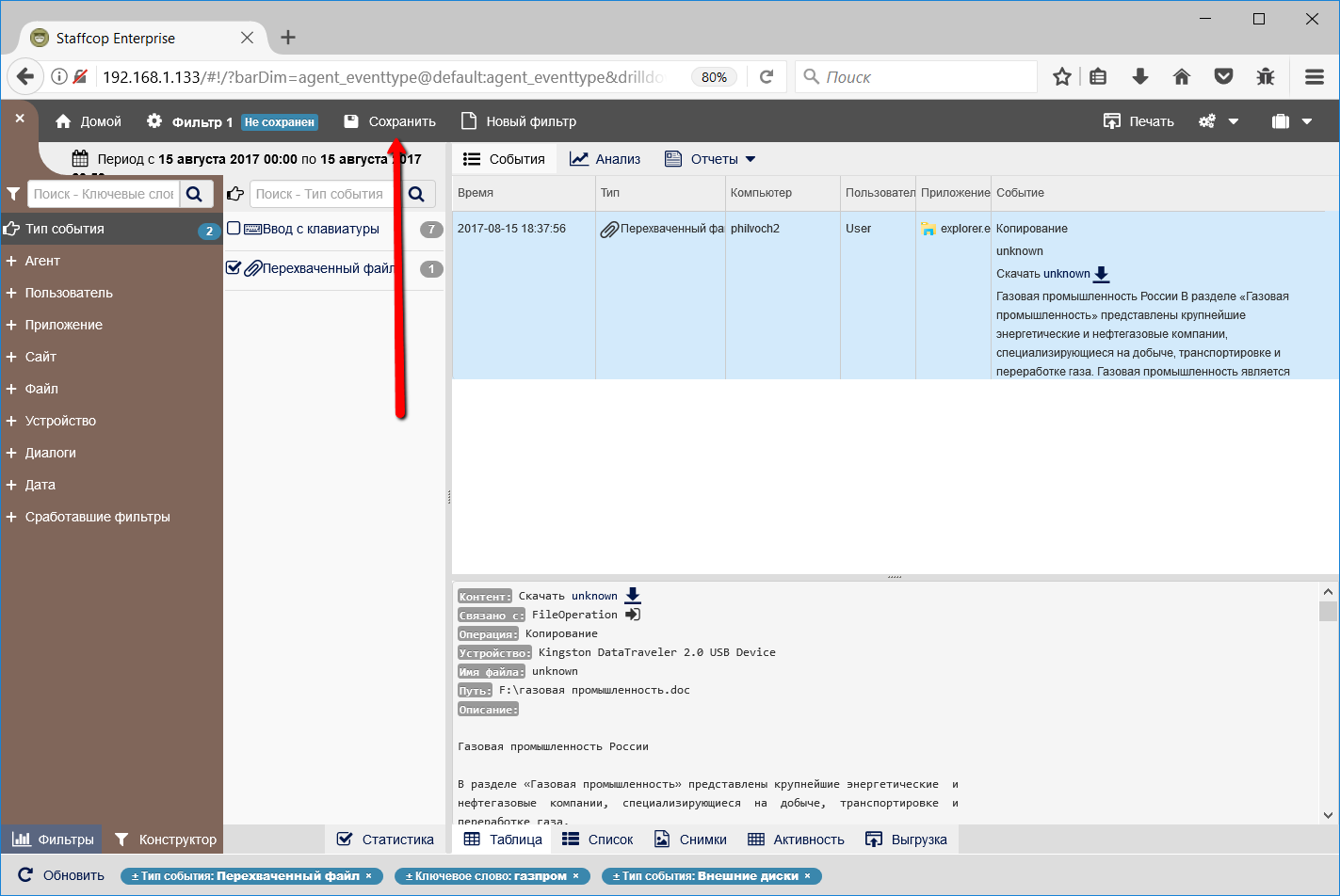Toggle the Статистика checkbox
Image resolution: width=1340 pixels, height=896 pixels.
[x=345, y=840]
